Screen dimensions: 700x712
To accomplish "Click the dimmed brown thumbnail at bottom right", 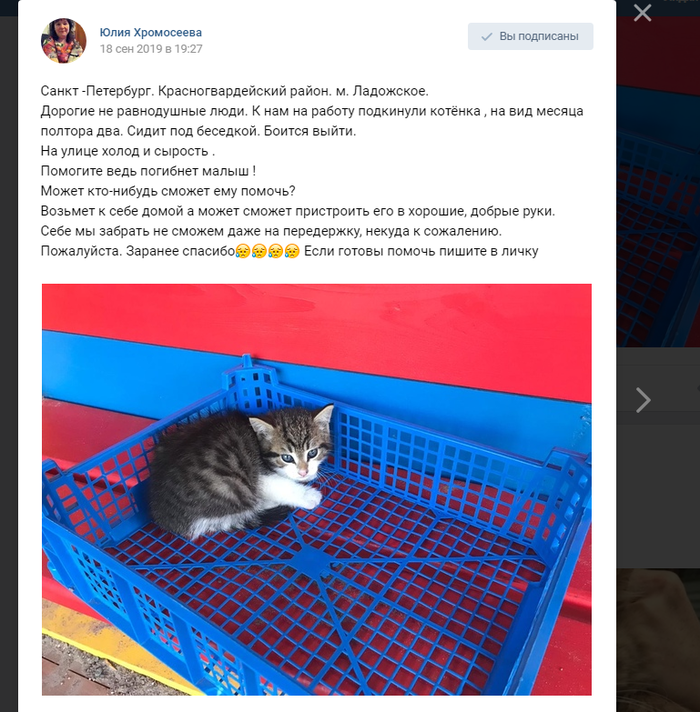I will click(658, 640).
